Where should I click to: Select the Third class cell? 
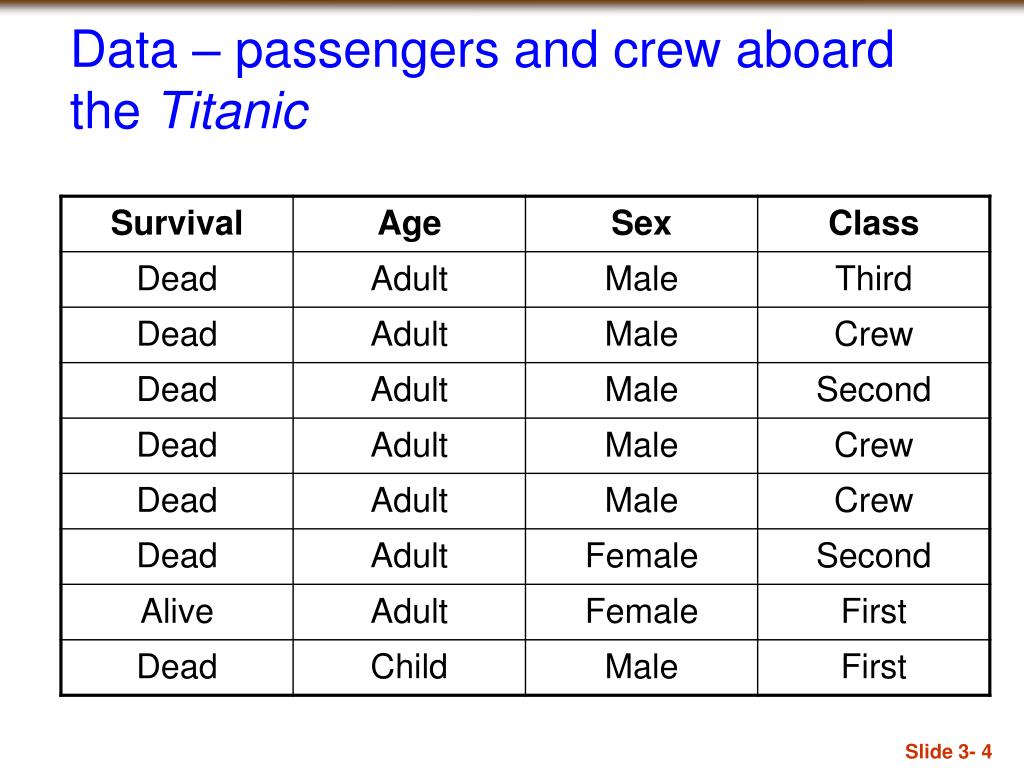874,279
